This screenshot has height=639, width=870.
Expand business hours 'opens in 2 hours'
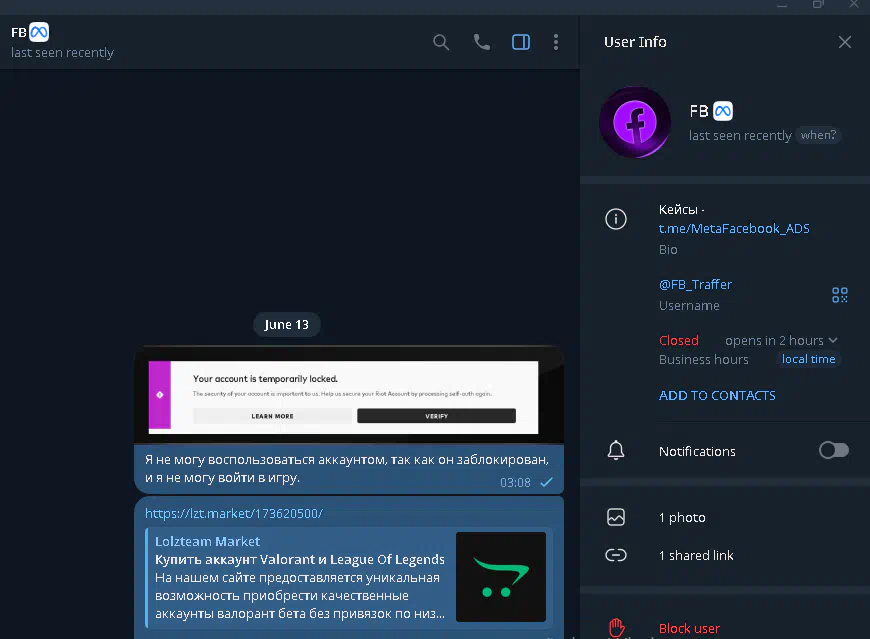coord(781,341)
